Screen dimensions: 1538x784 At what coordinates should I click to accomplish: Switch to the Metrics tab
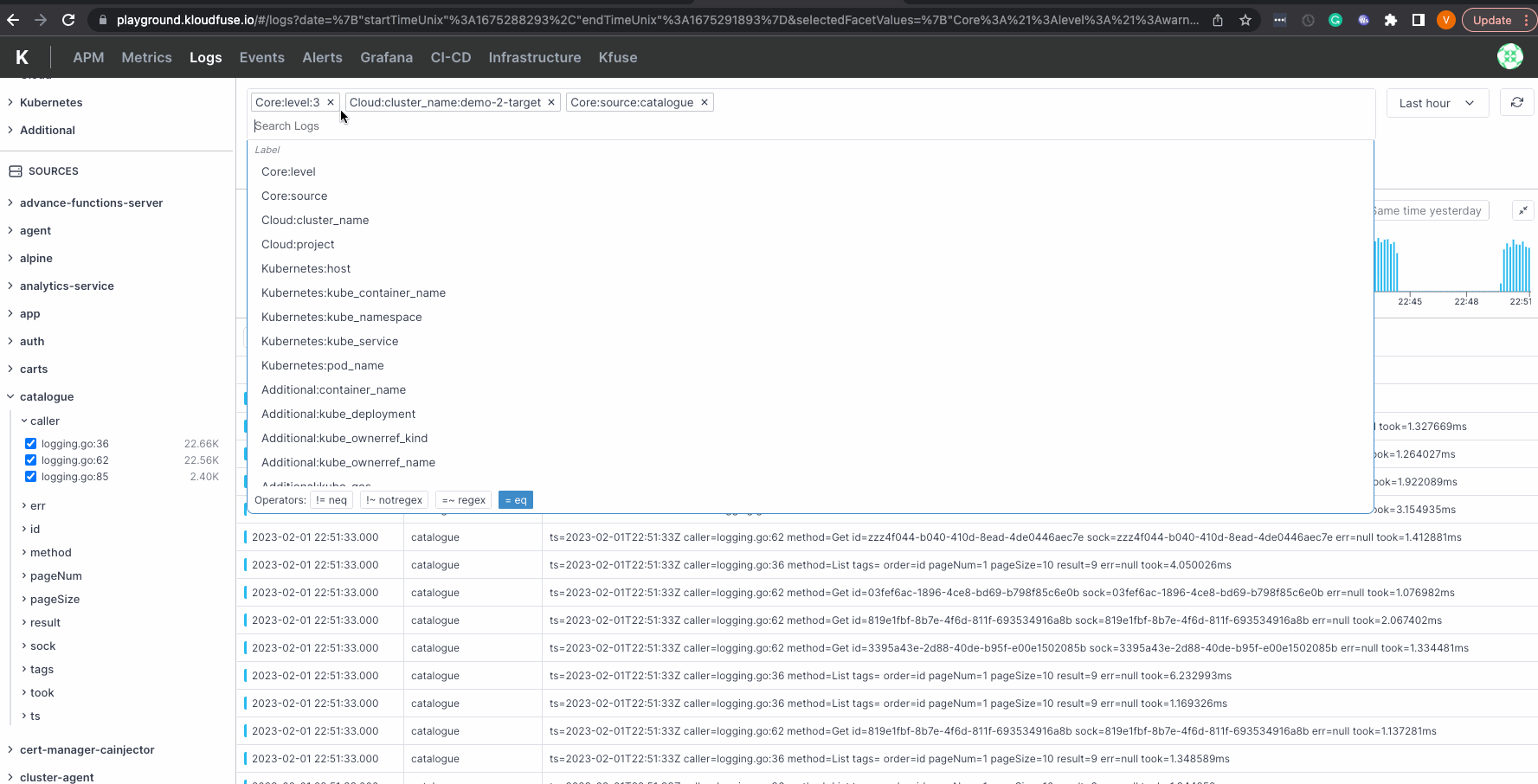(x=146, y=57)
